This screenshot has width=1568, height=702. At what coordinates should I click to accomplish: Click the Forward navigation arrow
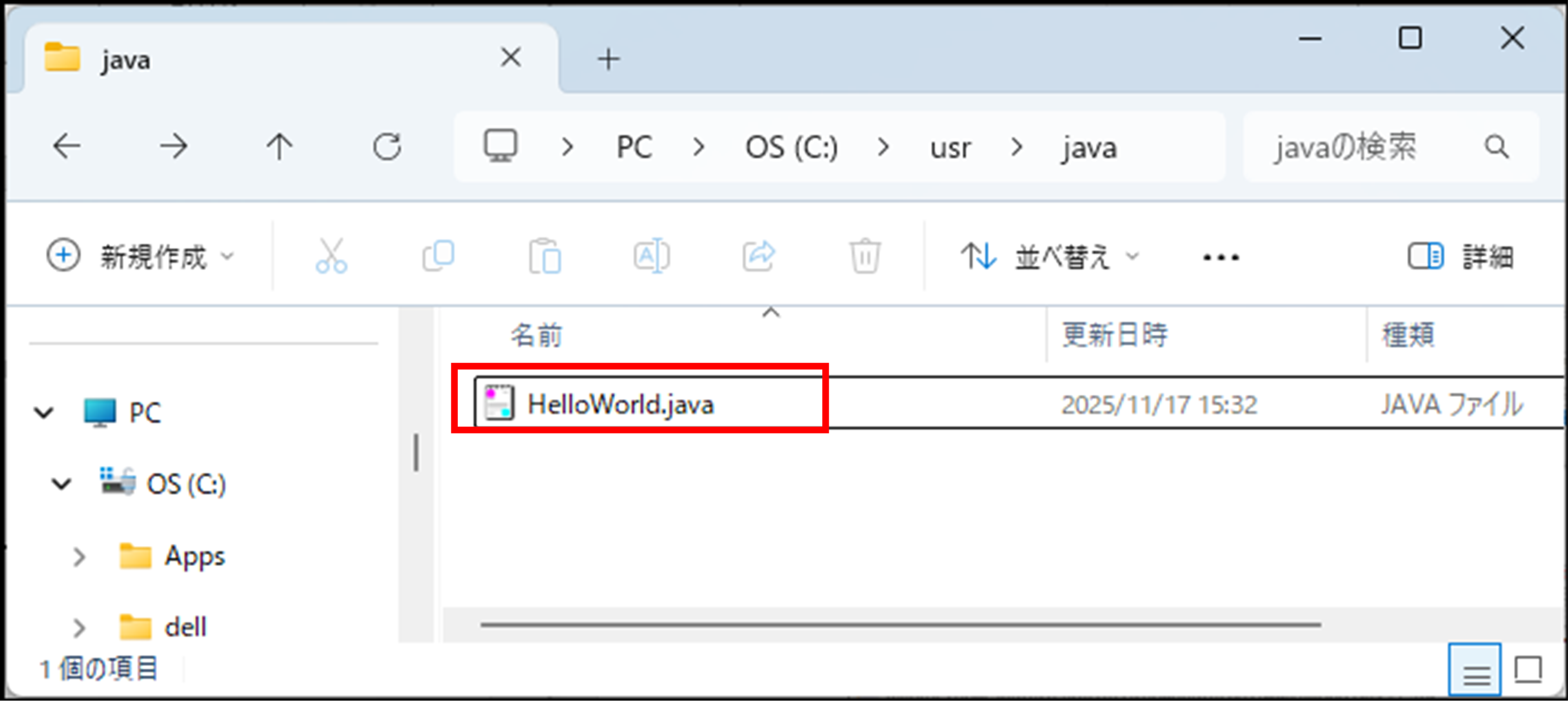coord(174,146)
